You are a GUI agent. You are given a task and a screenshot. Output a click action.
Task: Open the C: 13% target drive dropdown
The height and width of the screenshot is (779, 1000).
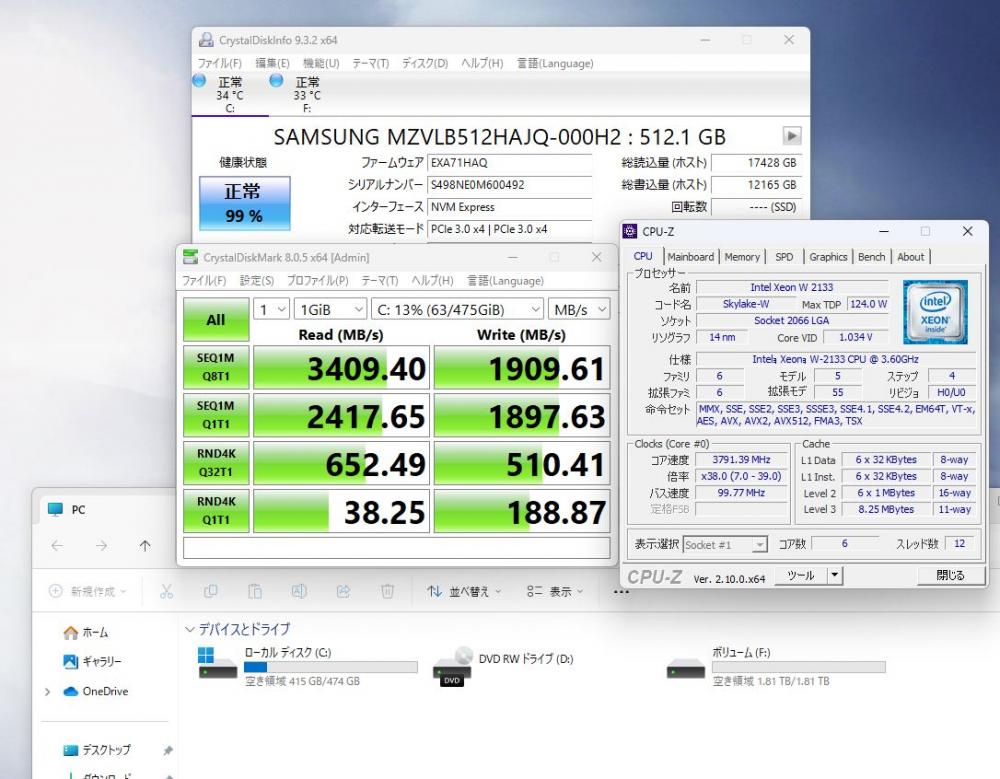coord(457,309)
